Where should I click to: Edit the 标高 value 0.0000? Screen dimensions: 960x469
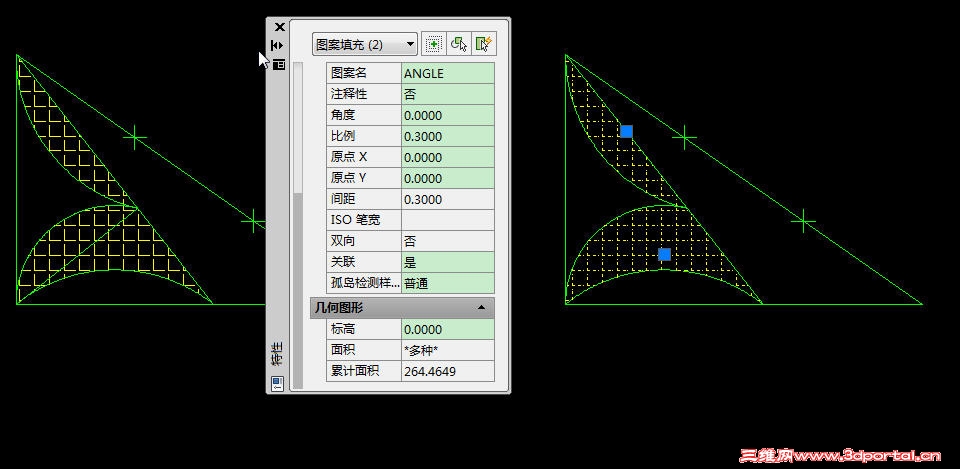click(x=448, y=329)
